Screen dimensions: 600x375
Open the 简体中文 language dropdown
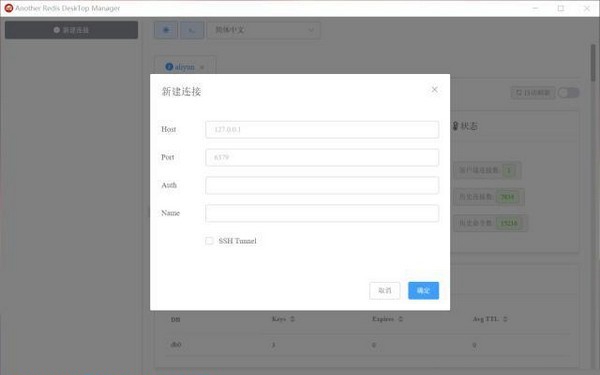(x=264, y=30)
